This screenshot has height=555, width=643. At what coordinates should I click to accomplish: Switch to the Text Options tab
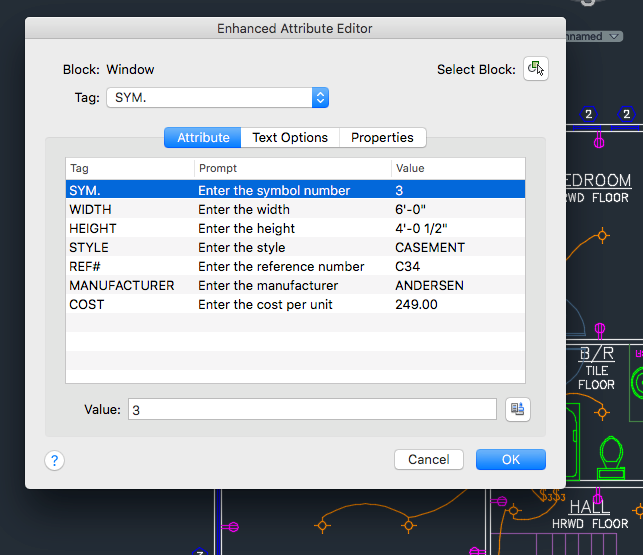click(x=290, y=137)
